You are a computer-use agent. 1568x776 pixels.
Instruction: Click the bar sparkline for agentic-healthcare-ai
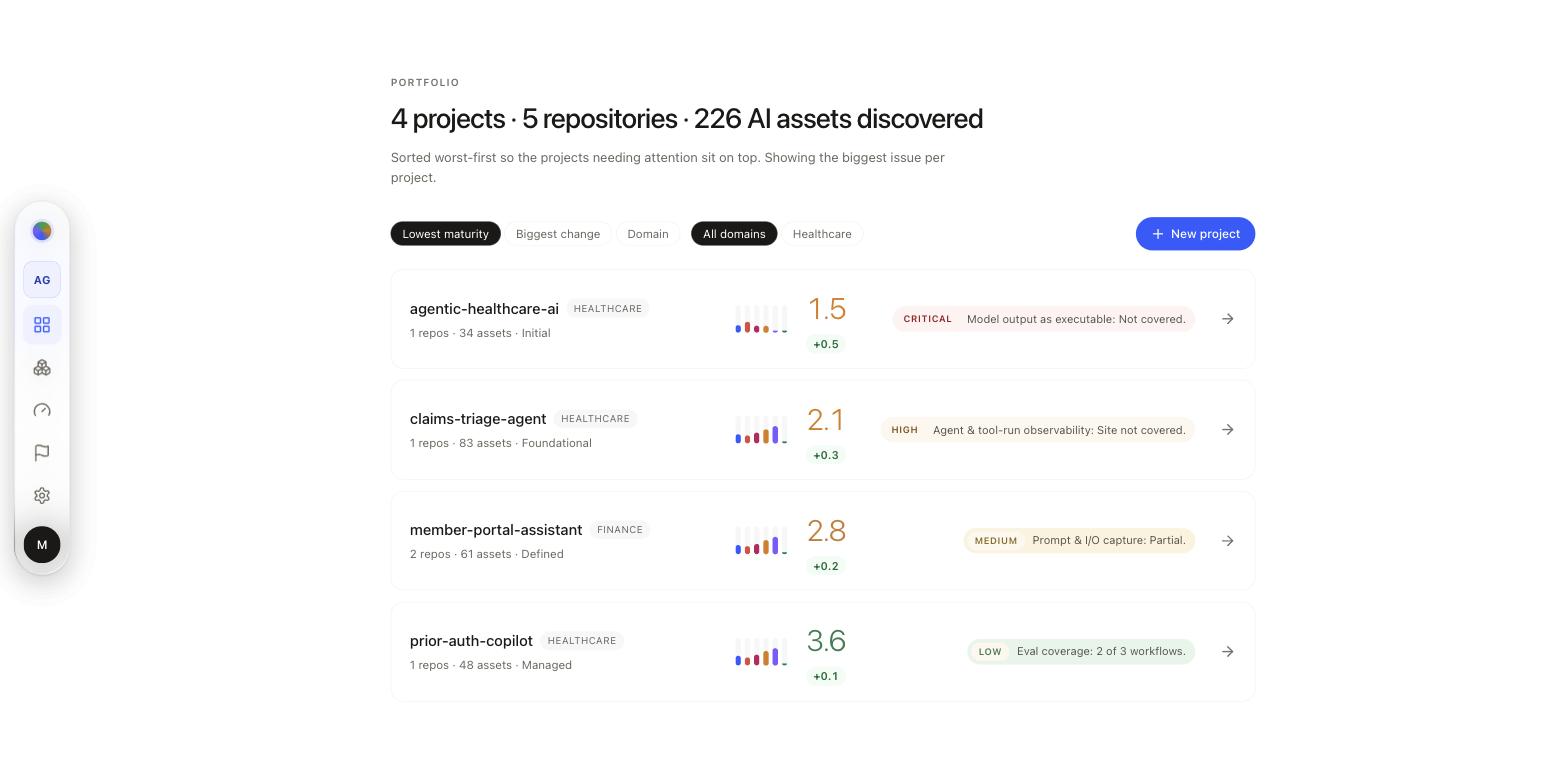point(761,319)
